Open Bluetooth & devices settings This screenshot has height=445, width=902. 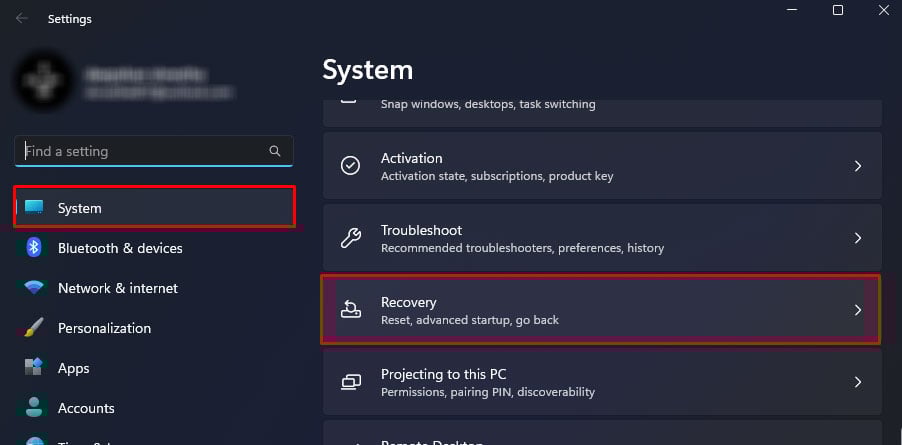[120, 248]
